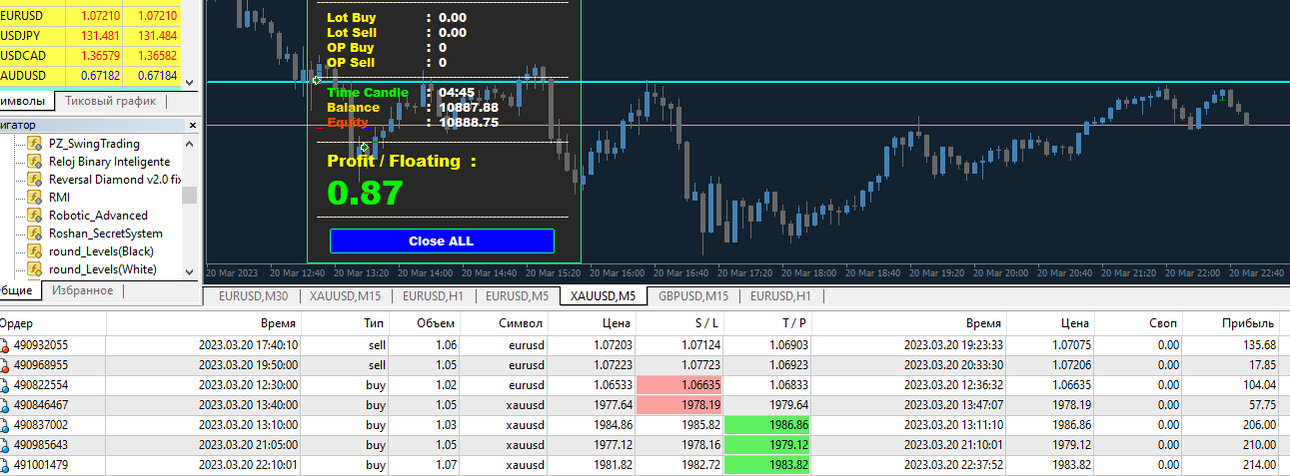The height and width of the screenshot is (476, 1290).
Task: Click the Navigator scrollbar down arrow
Action: pyautogui.click(x=190, y=271)
